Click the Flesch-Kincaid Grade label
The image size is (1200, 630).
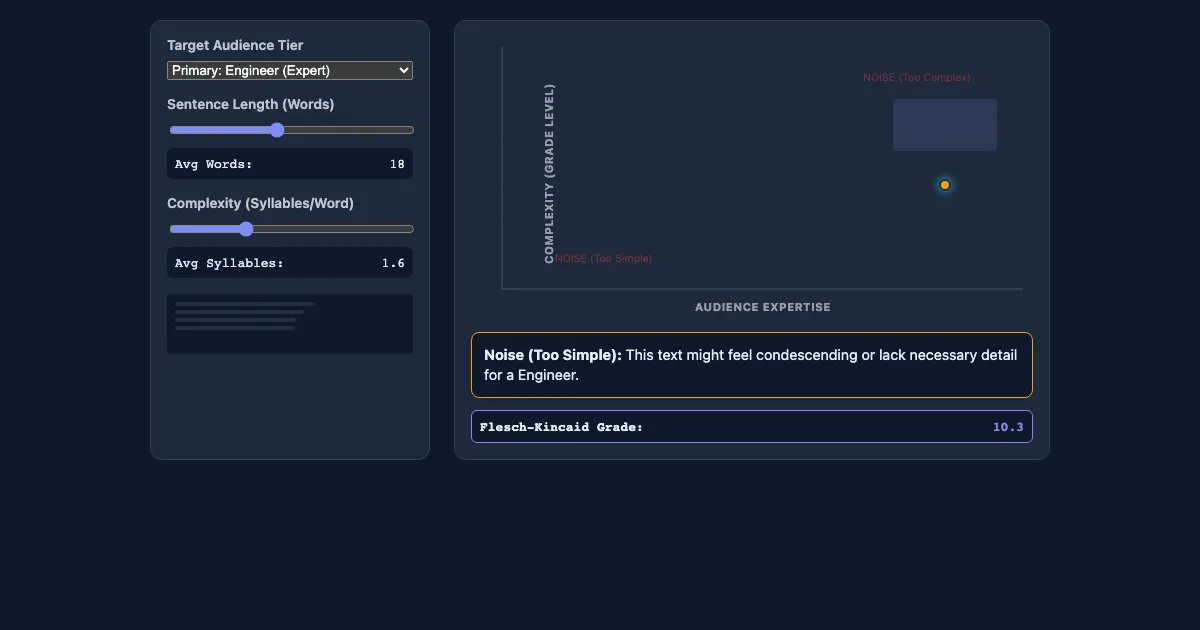tap(561, 427)
